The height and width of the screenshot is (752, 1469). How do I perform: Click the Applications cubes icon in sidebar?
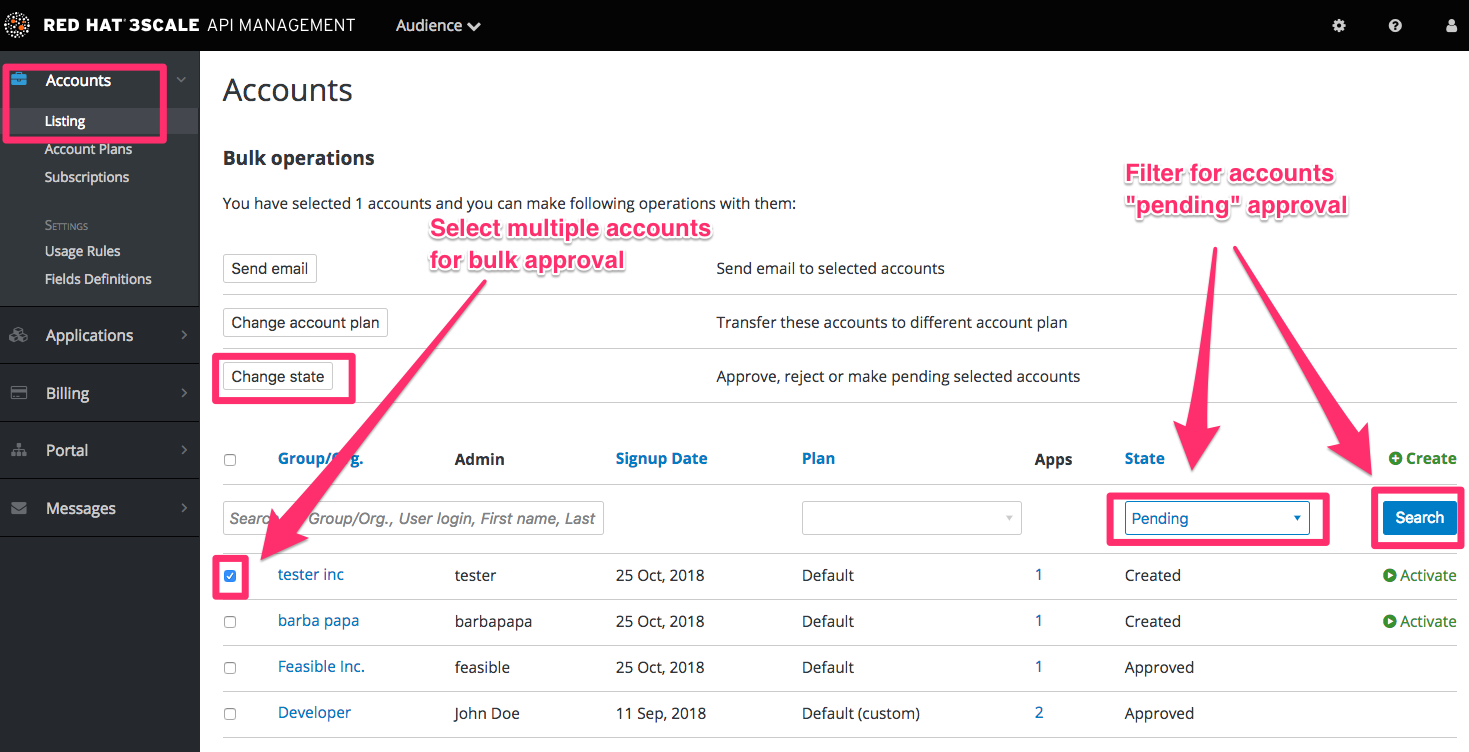[18, 335]
